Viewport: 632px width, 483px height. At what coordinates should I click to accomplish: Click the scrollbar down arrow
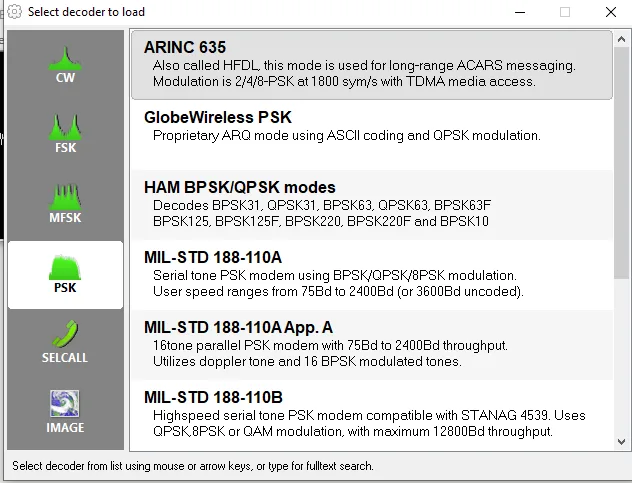(622, 442)
